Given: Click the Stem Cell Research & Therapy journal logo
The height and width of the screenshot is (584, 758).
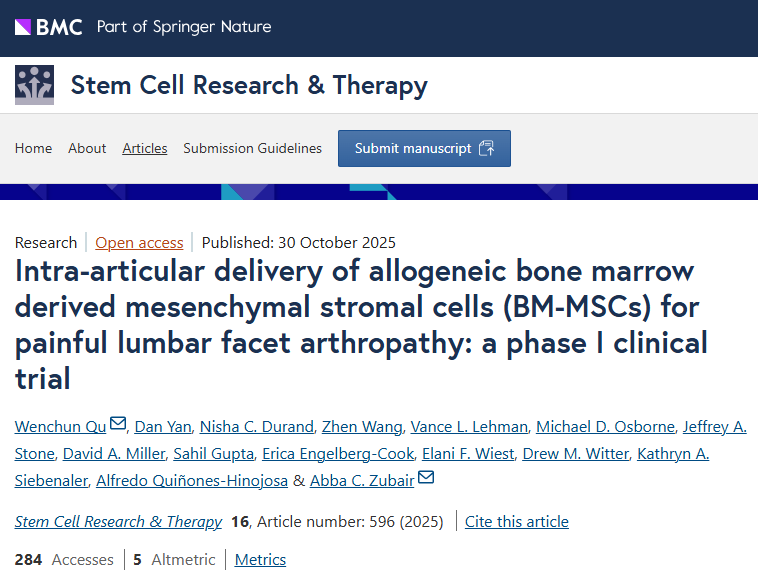Looking at the screenshot, I should 35,86.
